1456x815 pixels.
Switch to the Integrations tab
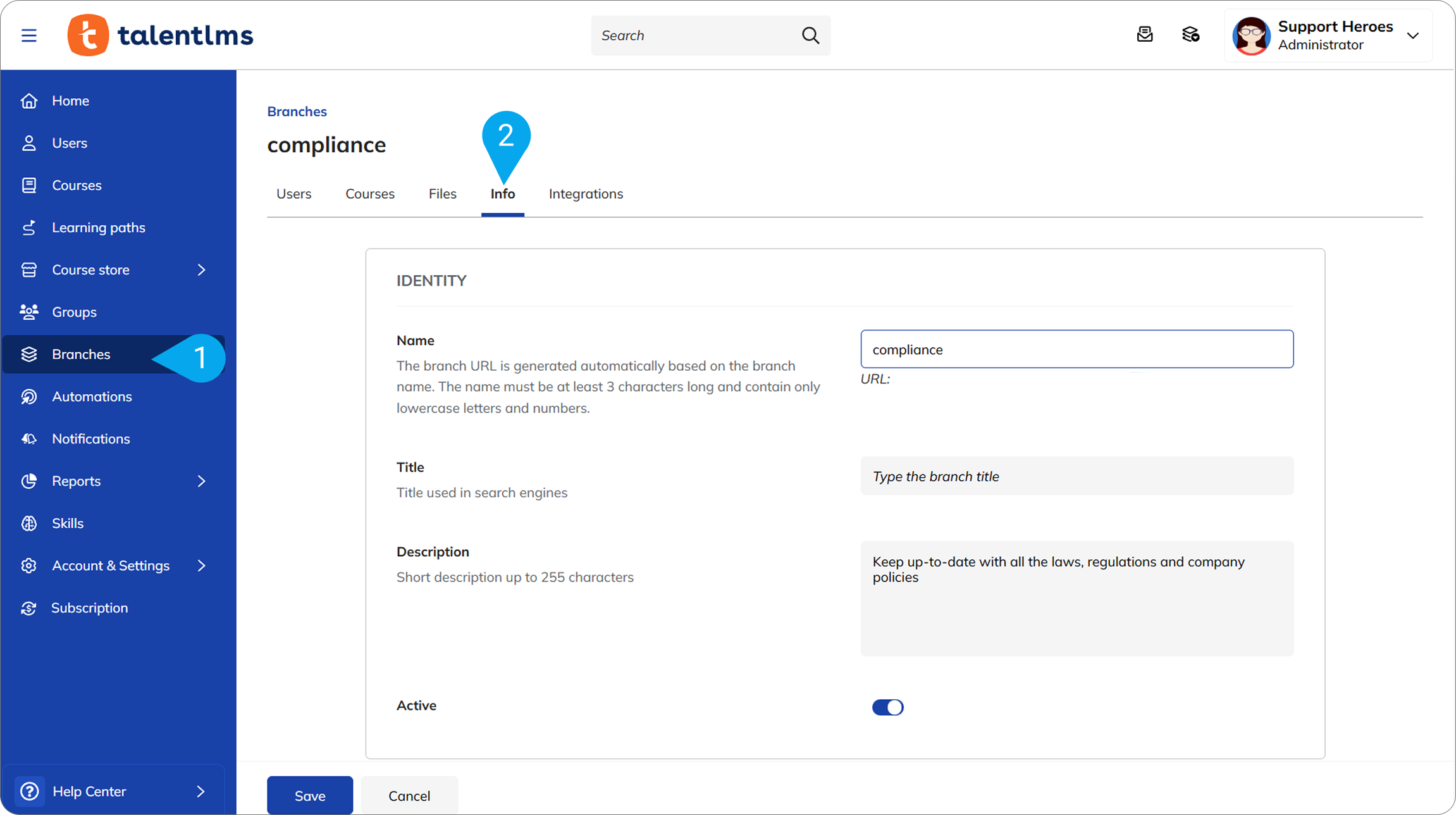tap(586, 194)
